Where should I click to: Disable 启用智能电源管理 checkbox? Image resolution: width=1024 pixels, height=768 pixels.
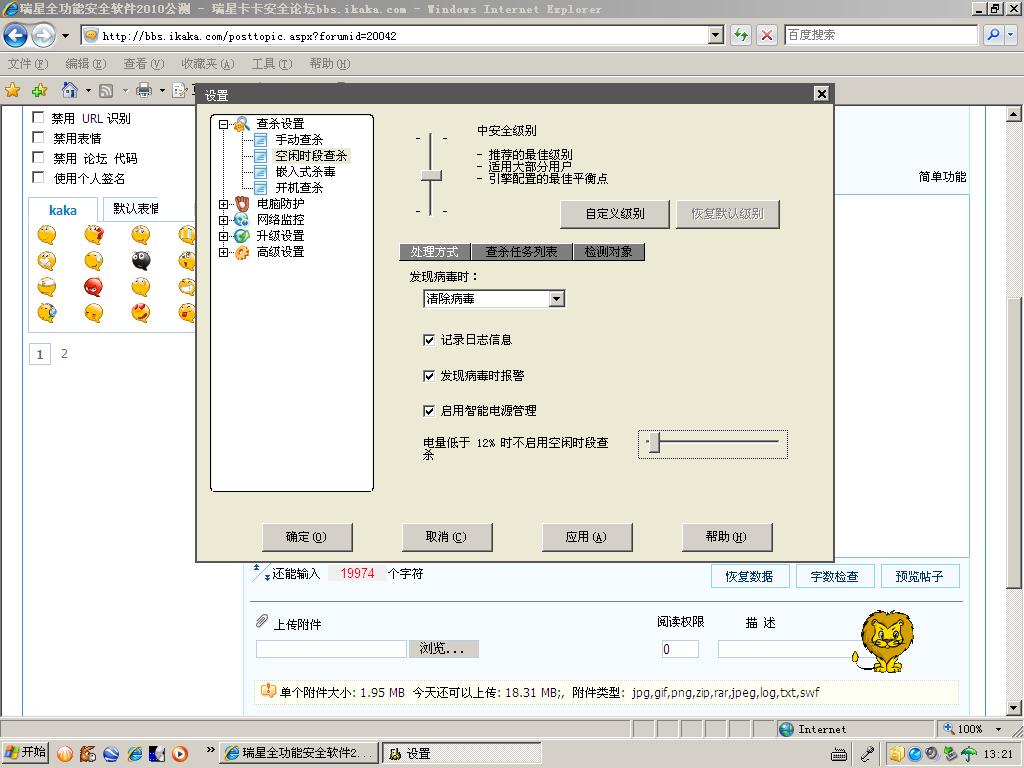[x=428, y=411]
